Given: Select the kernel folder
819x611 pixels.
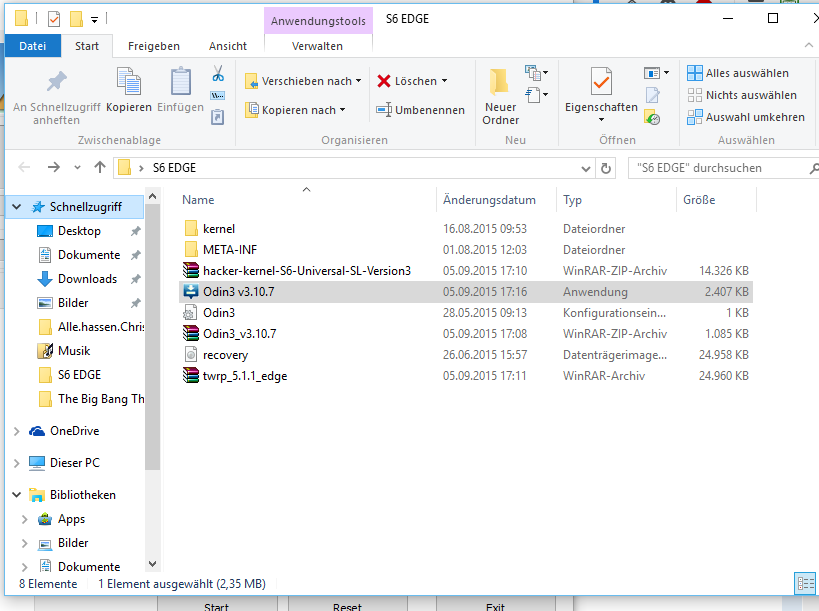Looking at the screenshot, I should pyautogui.click(x=465, y=229).
